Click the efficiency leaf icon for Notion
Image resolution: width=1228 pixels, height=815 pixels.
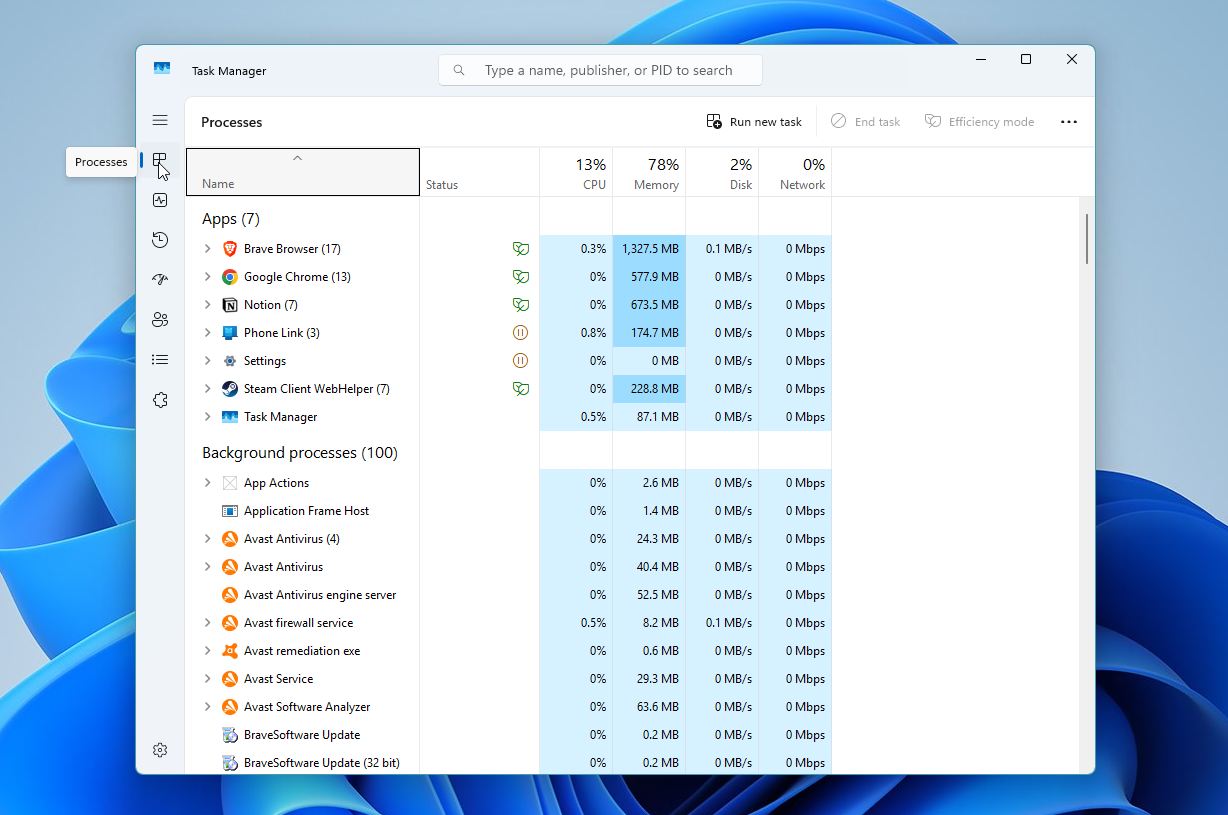point(520,305)
